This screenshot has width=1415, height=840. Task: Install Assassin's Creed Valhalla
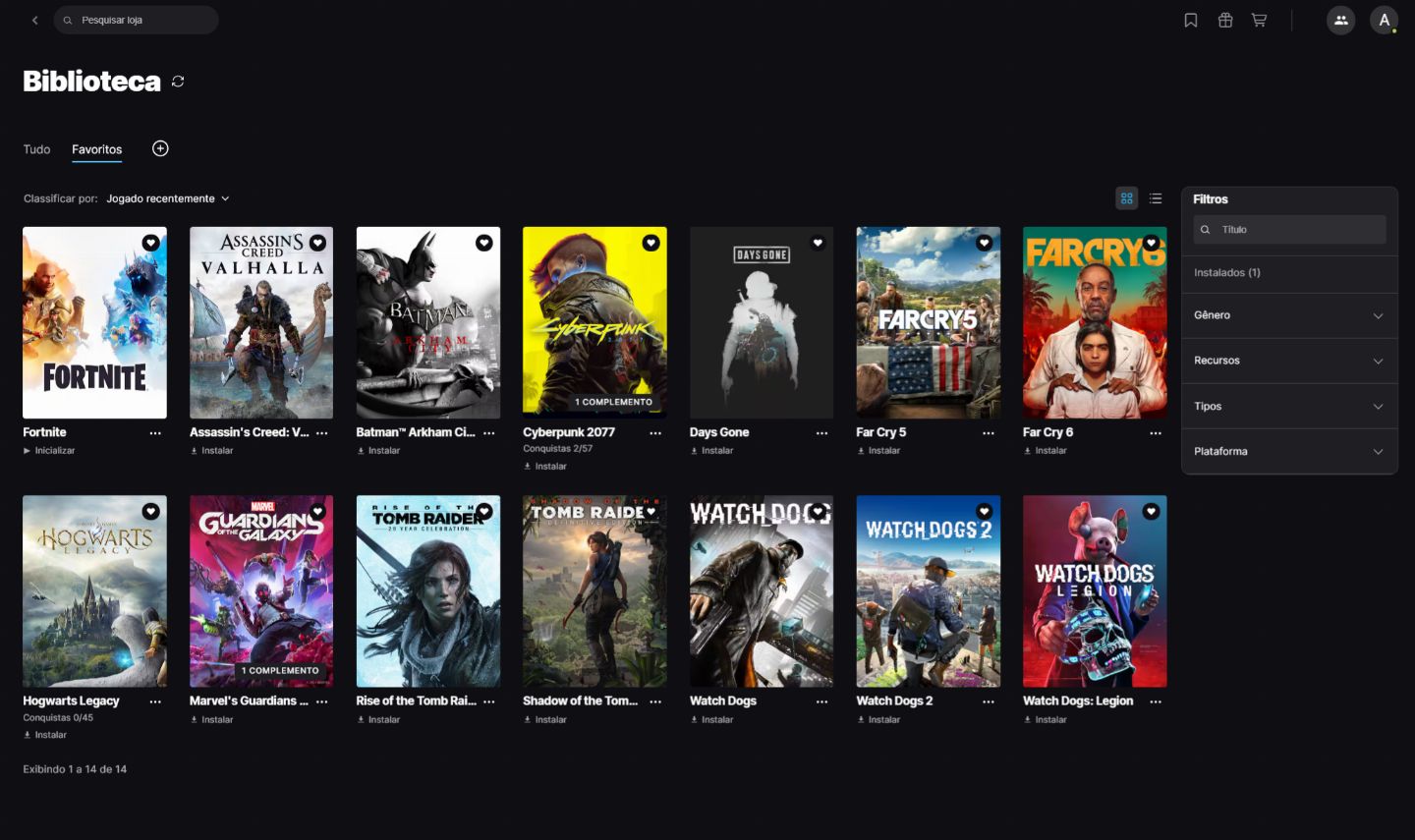click(211, 451)
